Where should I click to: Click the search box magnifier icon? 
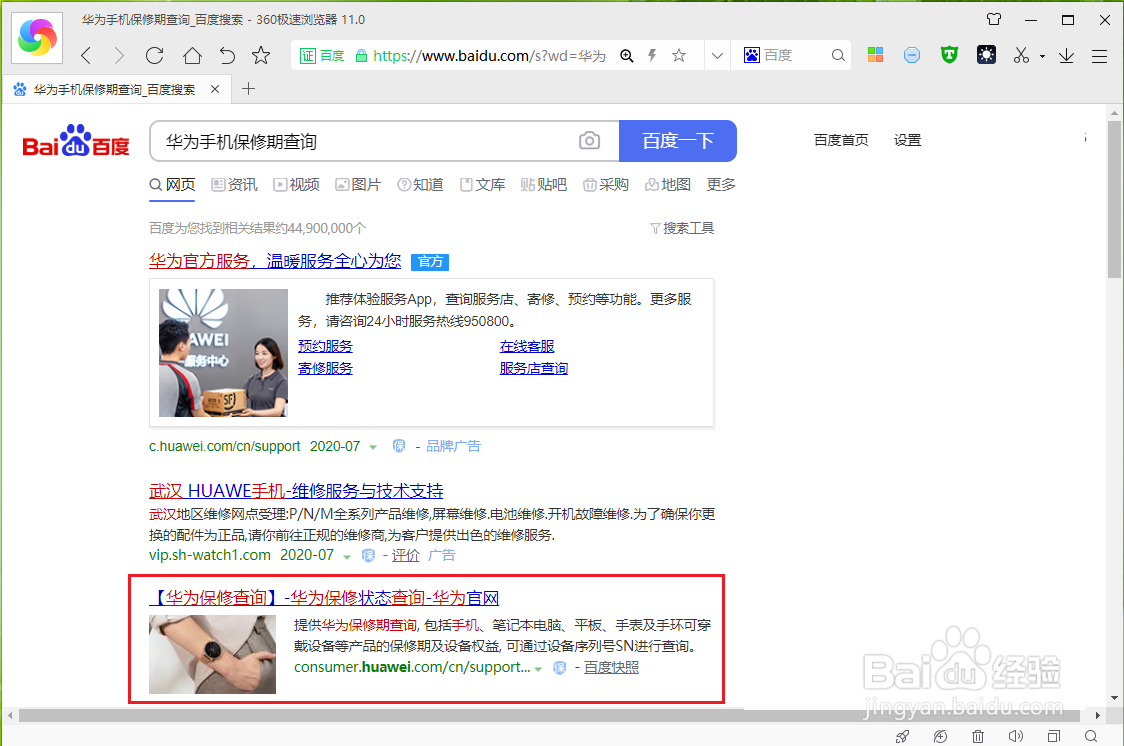coord(838,55)
